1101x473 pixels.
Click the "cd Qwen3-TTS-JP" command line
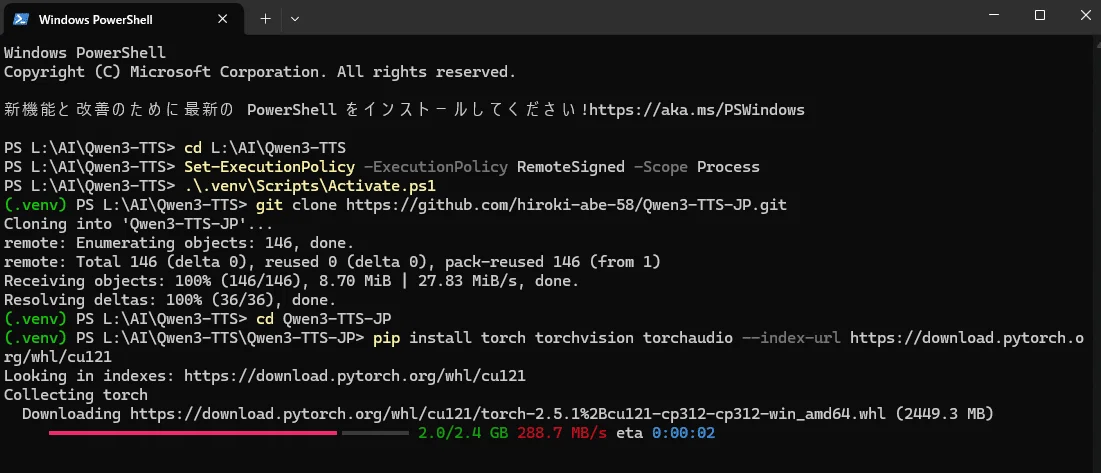[x=323, y=319]
